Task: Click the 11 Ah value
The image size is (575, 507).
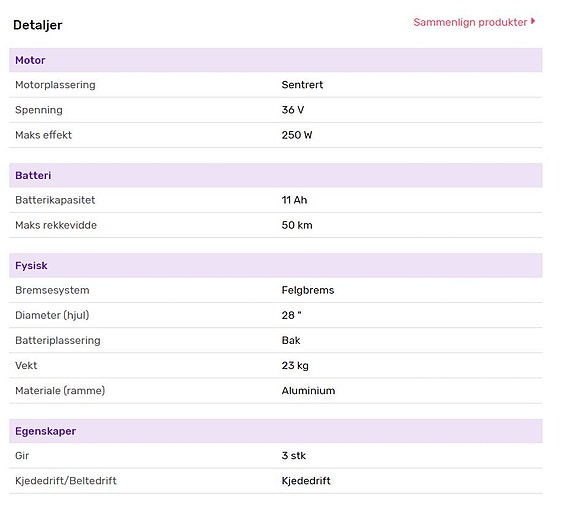Action: pos(294,200)
